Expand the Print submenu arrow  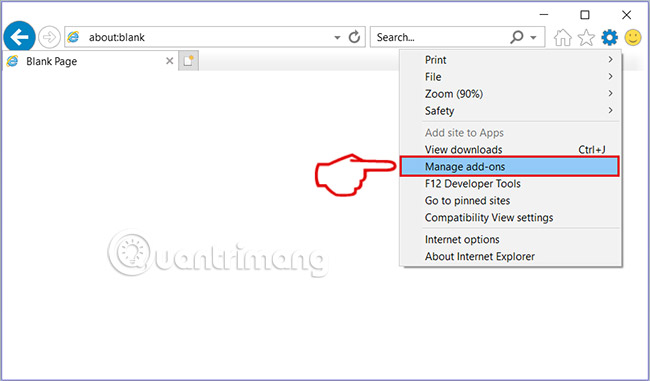coord(610,60)
